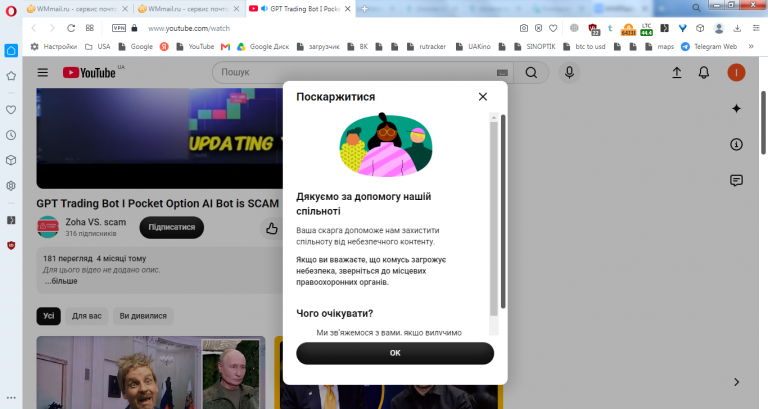Open the video thumbnail below the filter chips
The height and width of the screenshot is (409, 768).
click(151, 372)
